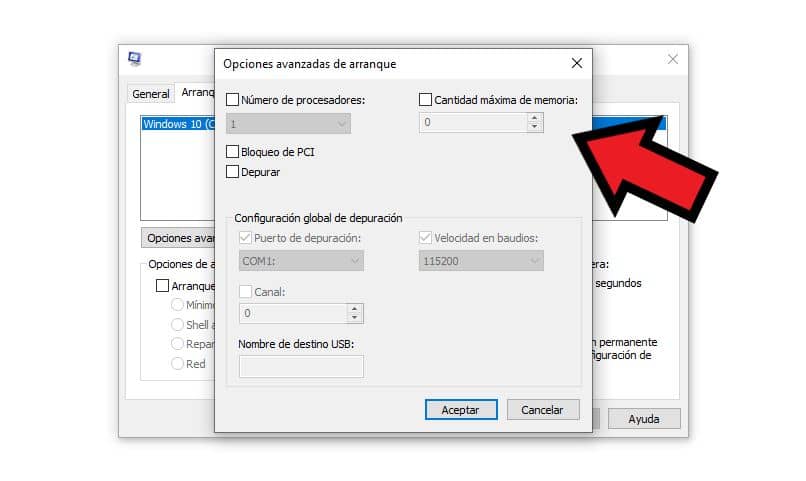
Task: Click the Nombre de destino USB field
Action: point(301,366)
